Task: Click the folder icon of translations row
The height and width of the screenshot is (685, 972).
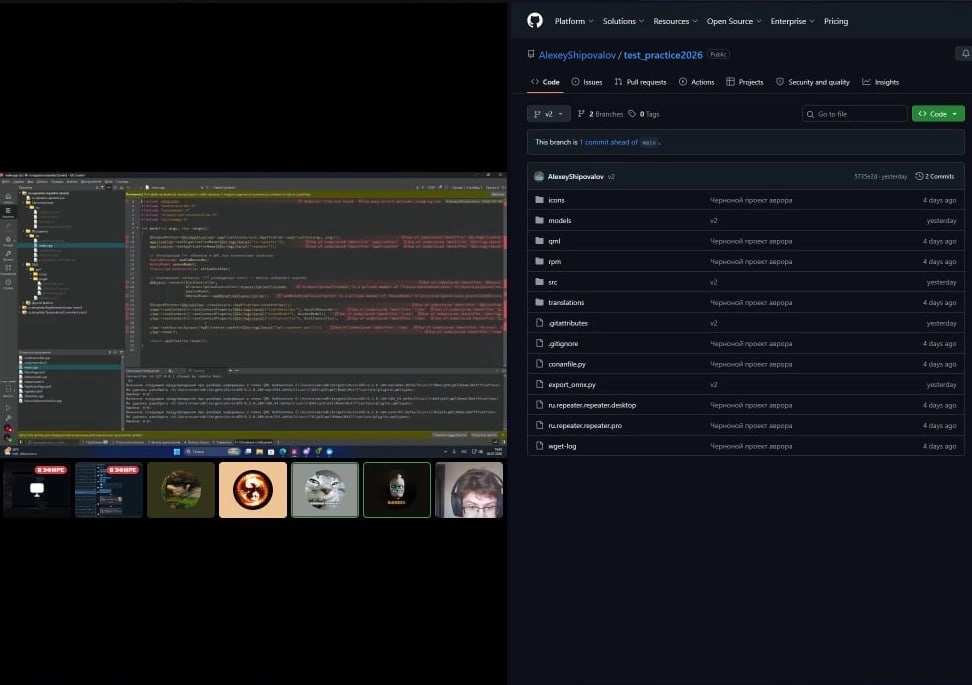Action: pos(539,302)
